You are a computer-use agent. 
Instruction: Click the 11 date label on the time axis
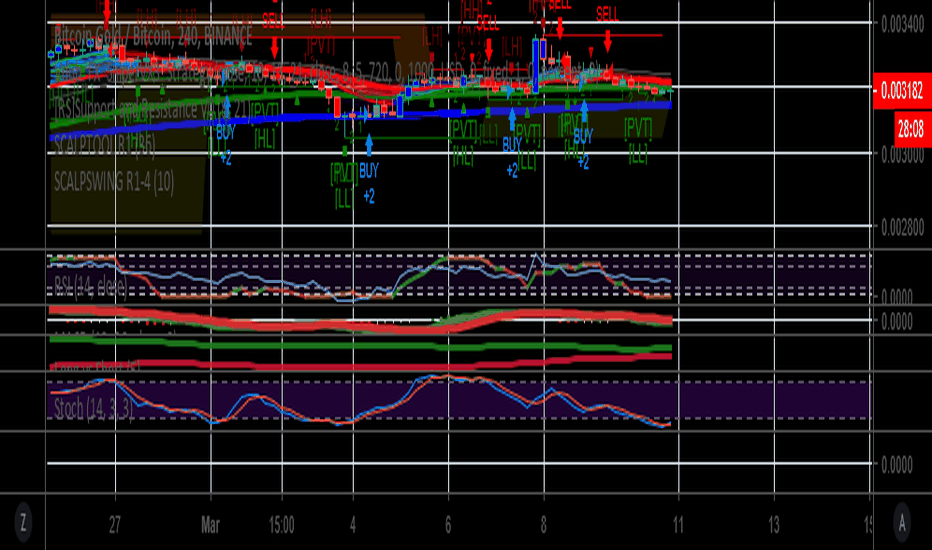tap(678, 525)
